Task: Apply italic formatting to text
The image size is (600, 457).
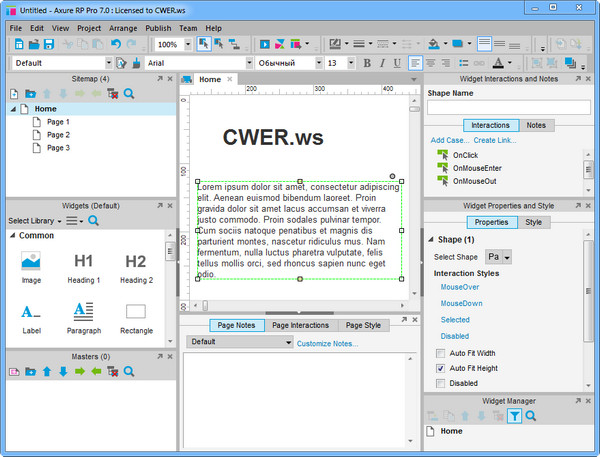Action: (383, 63)
